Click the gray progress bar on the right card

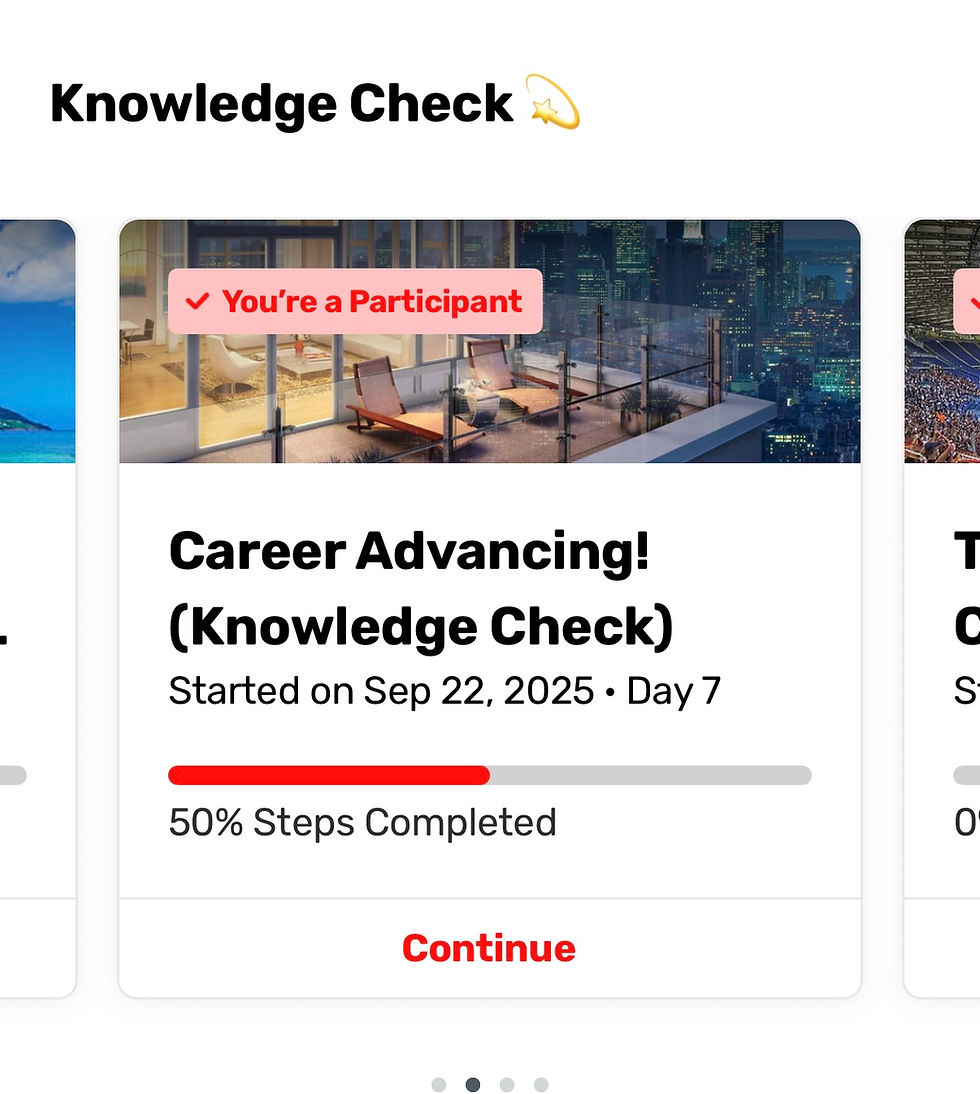click(966, 775)
